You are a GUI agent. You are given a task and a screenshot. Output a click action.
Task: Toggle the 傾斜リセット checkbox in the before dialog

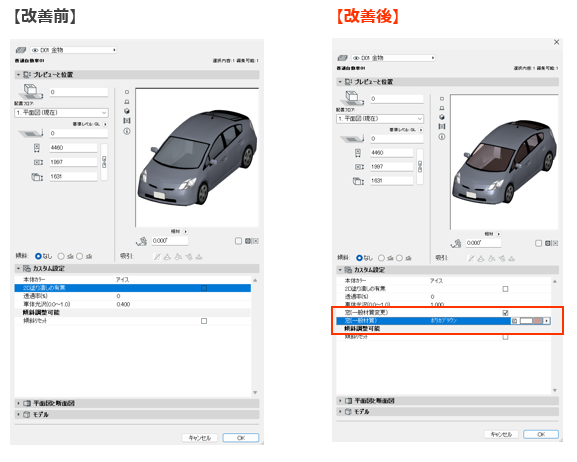click(x=204, y=321)
